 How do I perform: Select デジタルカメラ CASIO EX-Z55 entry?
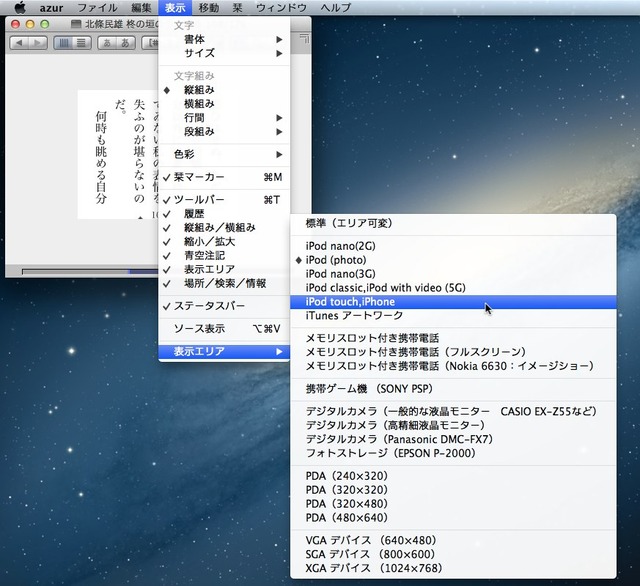pos(453,411)
